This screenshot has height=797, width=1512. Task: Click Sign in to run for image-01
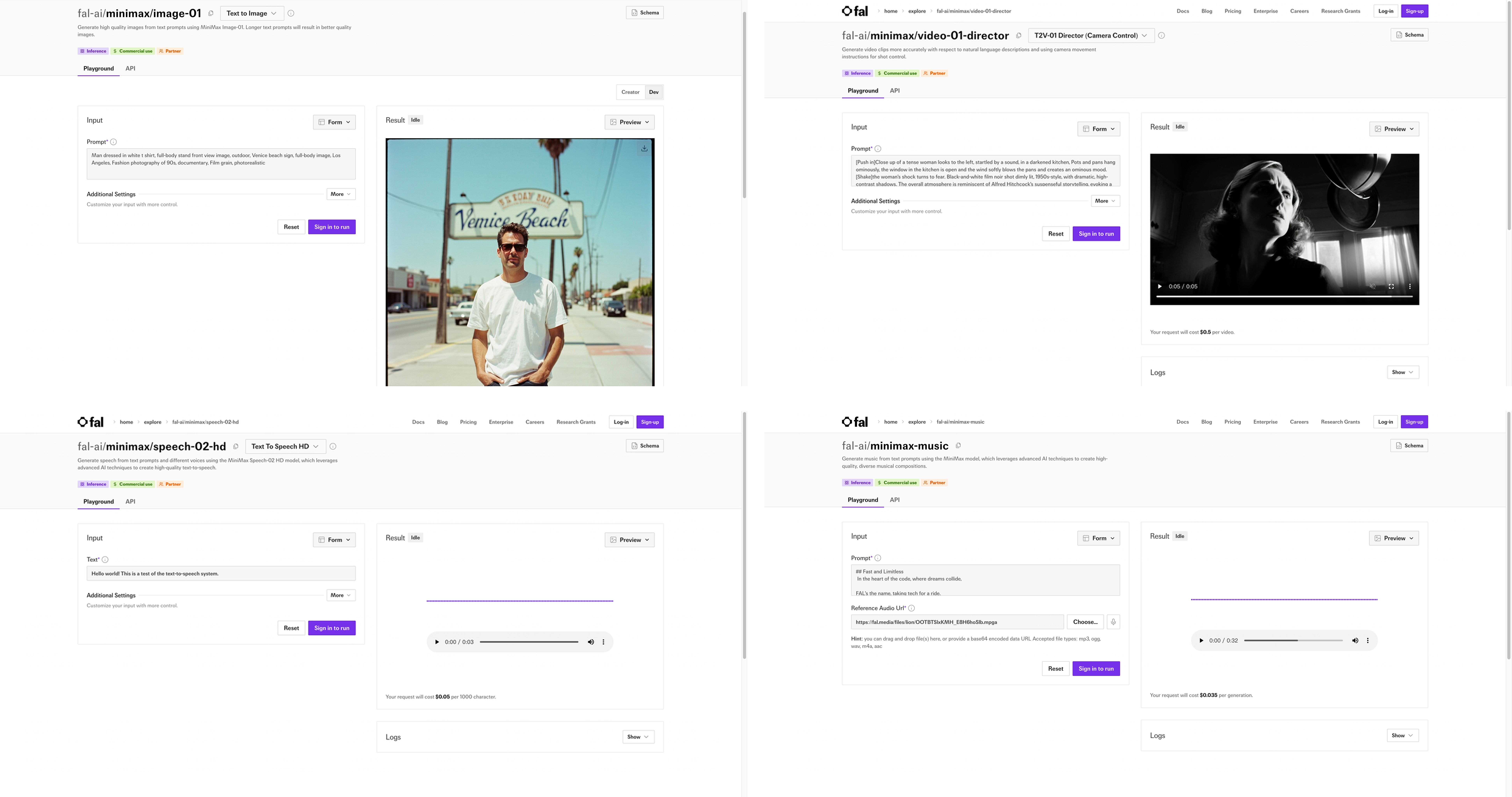point(332,227)
